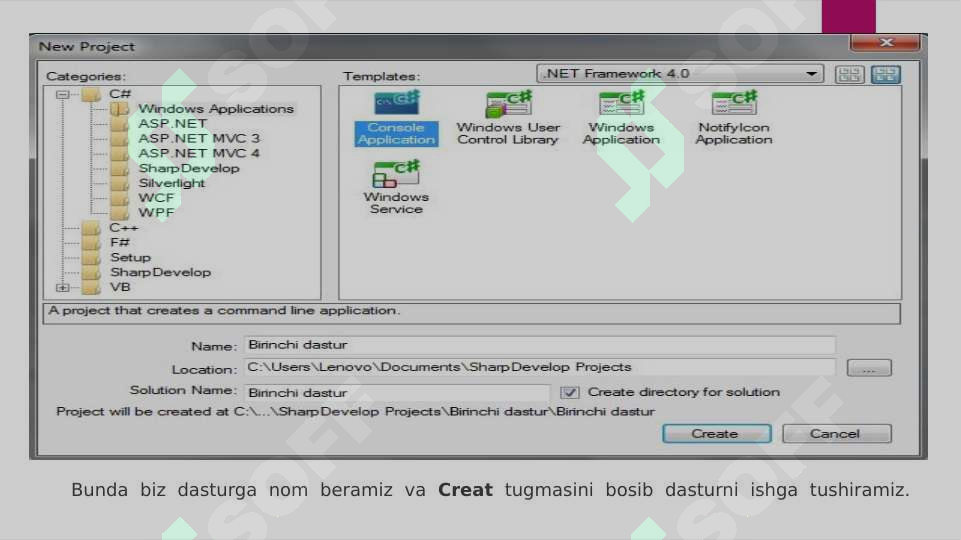Click the Name input field
Image resolution: width=961 pixels, height=540 pixels.
tap(540, 345)
